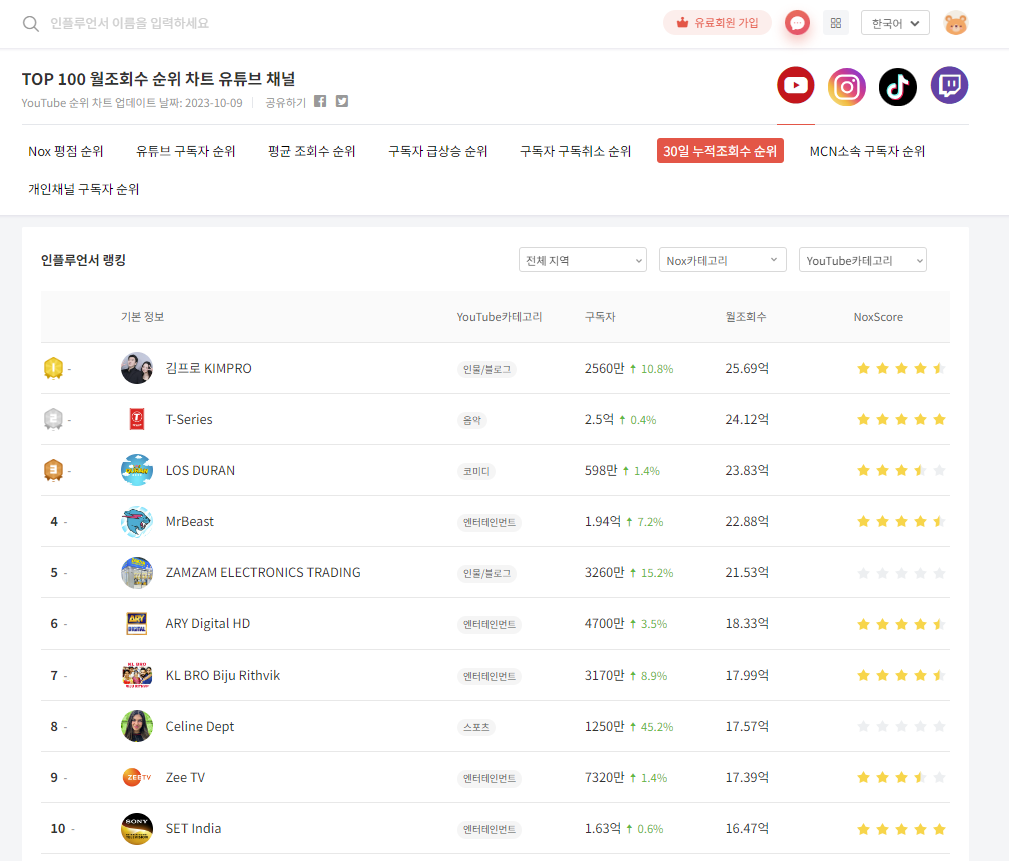1009x861 pixels.
Task: Open SET India channel logo
Action: [137, 828]
